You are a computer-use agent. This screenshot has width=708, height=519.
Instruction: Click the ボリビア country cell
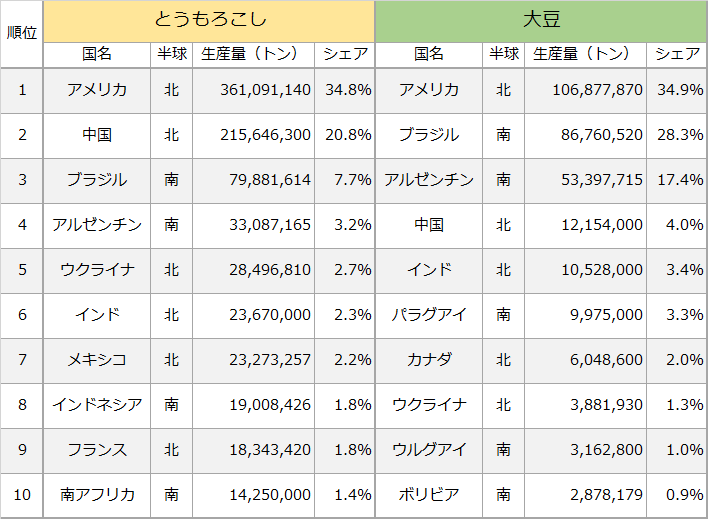[x=429, y=495]
